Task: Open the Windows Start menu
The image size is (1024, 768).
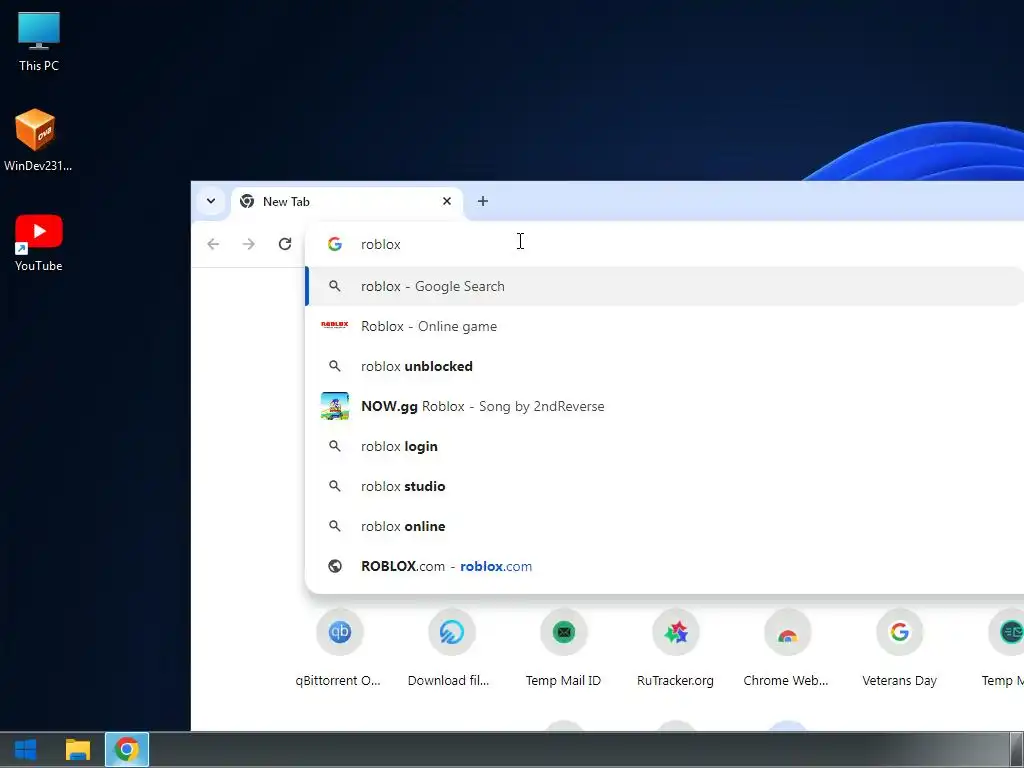Action: [25, 750]
